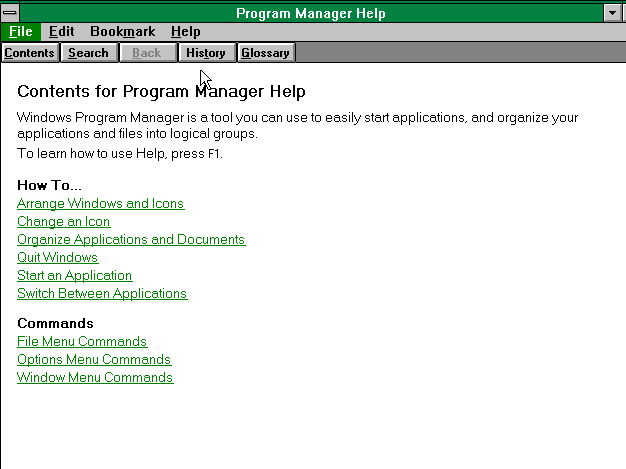This screenshot has height=469, width=626.
Task: Click the Program Manager Help title bar
Action: pyautogui.click(x=310, y=13)
